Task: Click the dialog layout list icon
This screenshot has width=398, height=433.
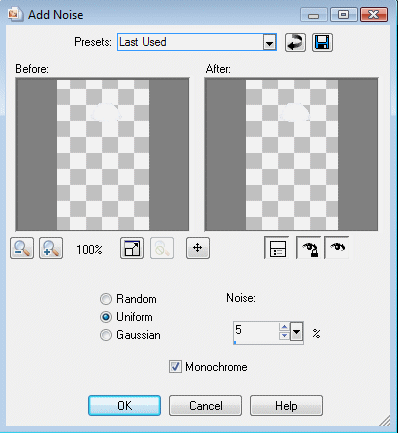Action: pyautogui.click(x=276, y=248)
